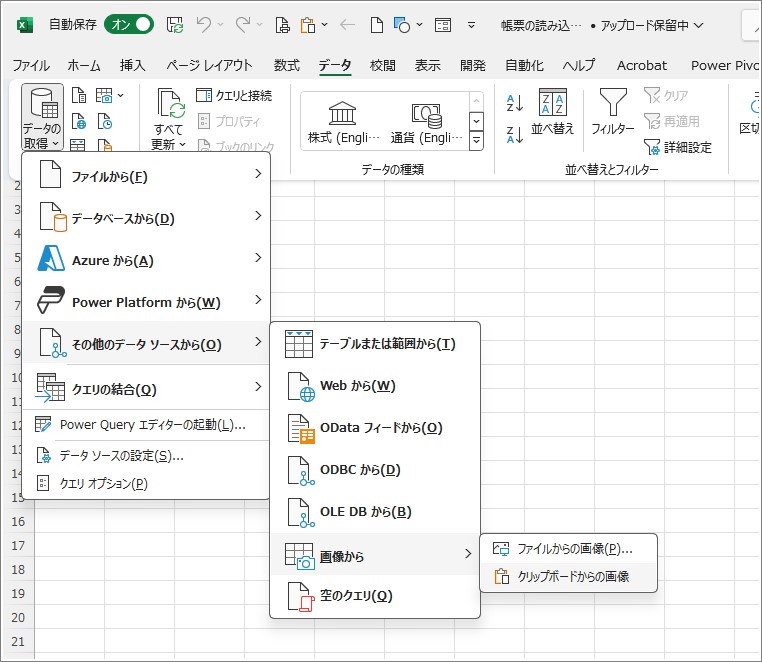Image resolution: width=762 pixels, height=662 pixels.
Task: Click the from text/CSV icon in ribbon
Action: point(79,95)
